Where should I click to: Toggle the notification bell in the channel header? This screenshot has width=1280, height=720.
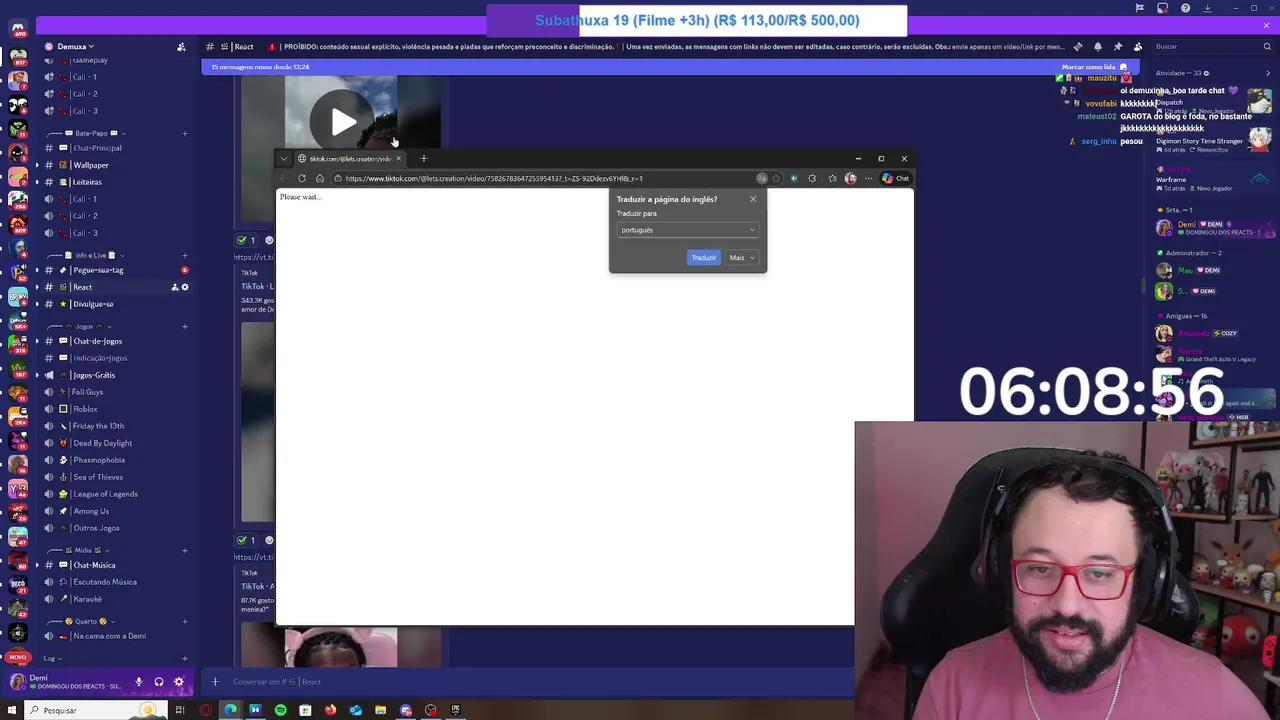(x=1098, y=46)
